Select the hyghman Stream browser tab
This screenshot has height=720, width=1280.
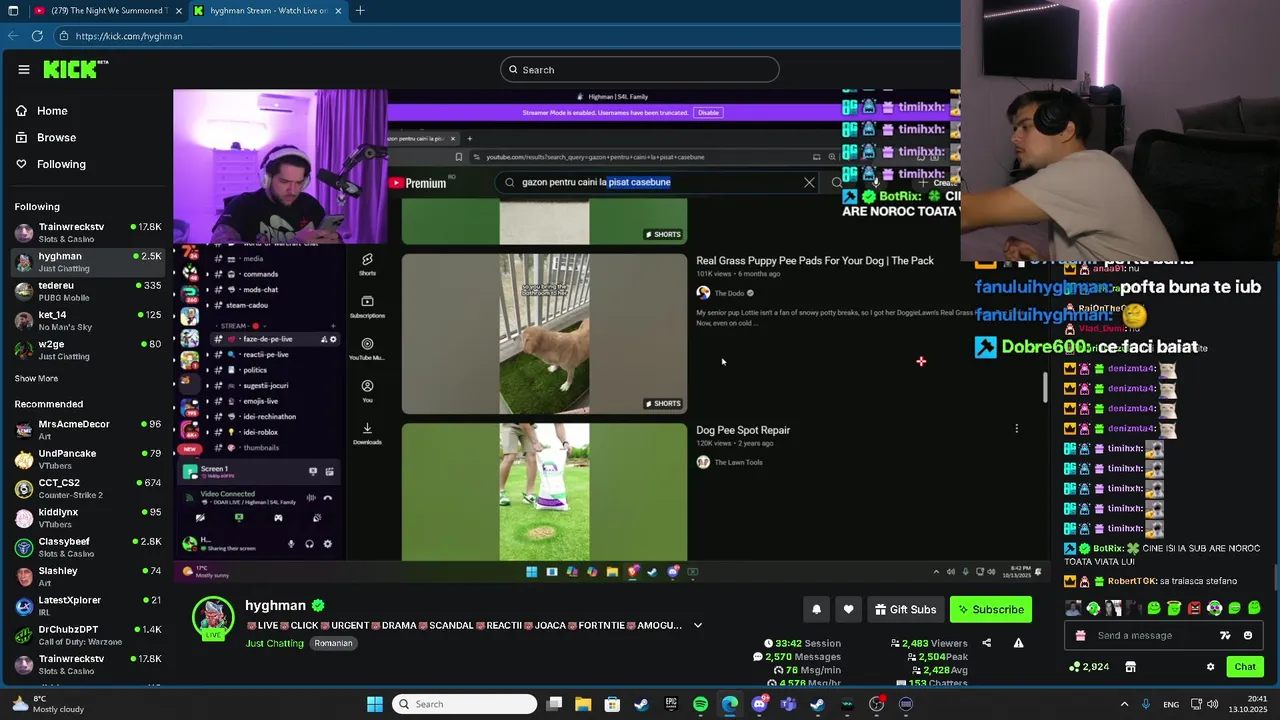click(x=268, y=11)
